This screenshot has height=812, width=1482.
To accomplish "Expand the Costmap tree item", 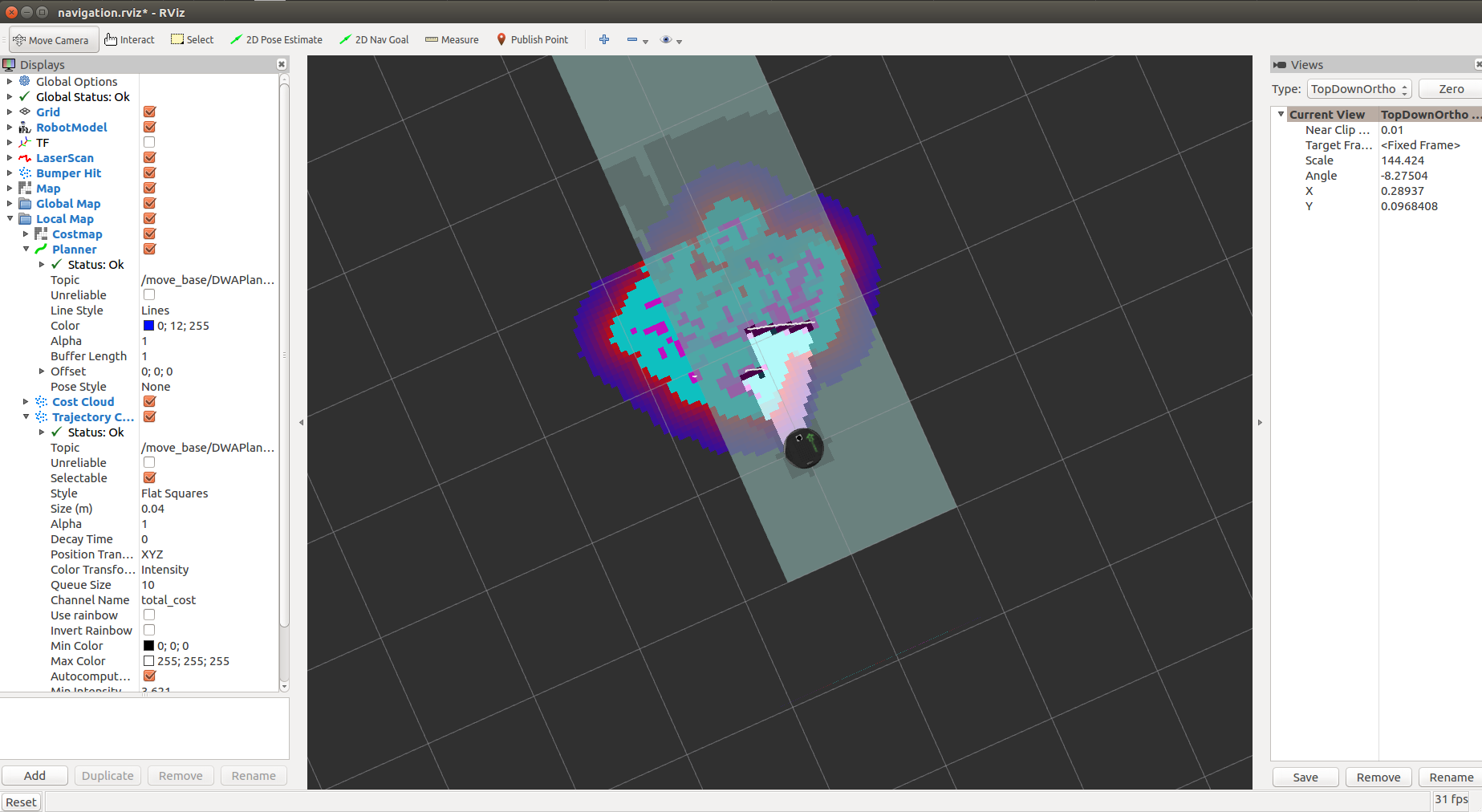I will [x=25, y=233].
